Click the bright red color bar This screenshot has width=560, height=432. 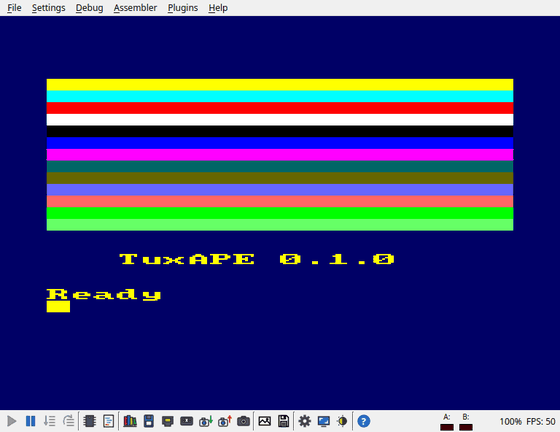coord(280,108)
